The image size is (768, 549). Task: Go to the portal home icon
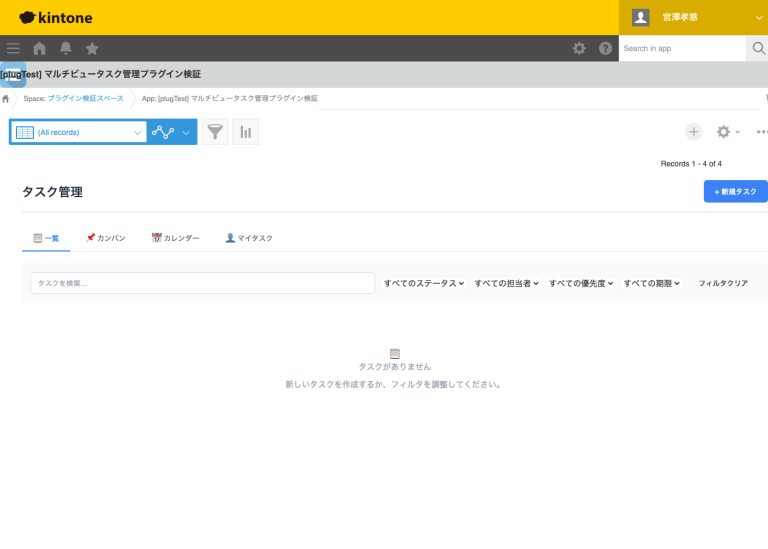(x=39, y=48)
